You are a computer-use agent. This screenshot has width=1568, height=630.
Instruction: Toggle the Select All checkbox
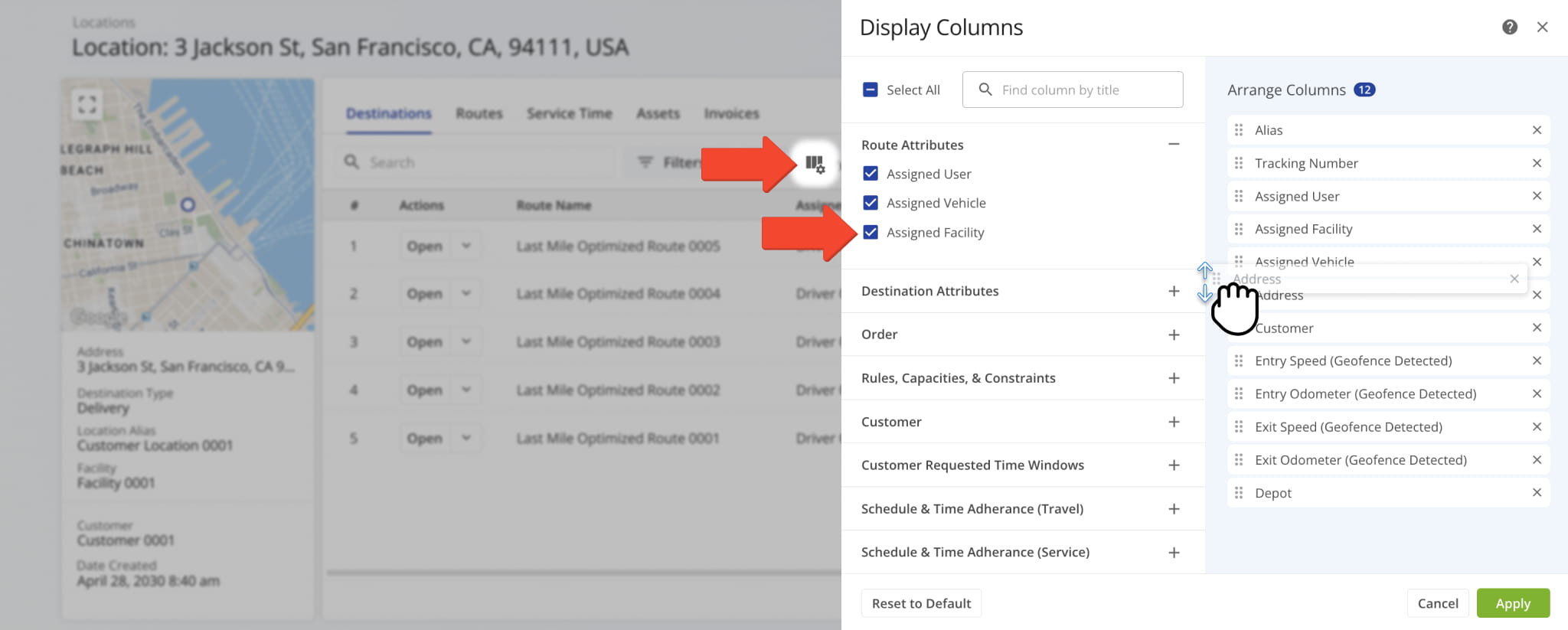(x=871, y=90)
